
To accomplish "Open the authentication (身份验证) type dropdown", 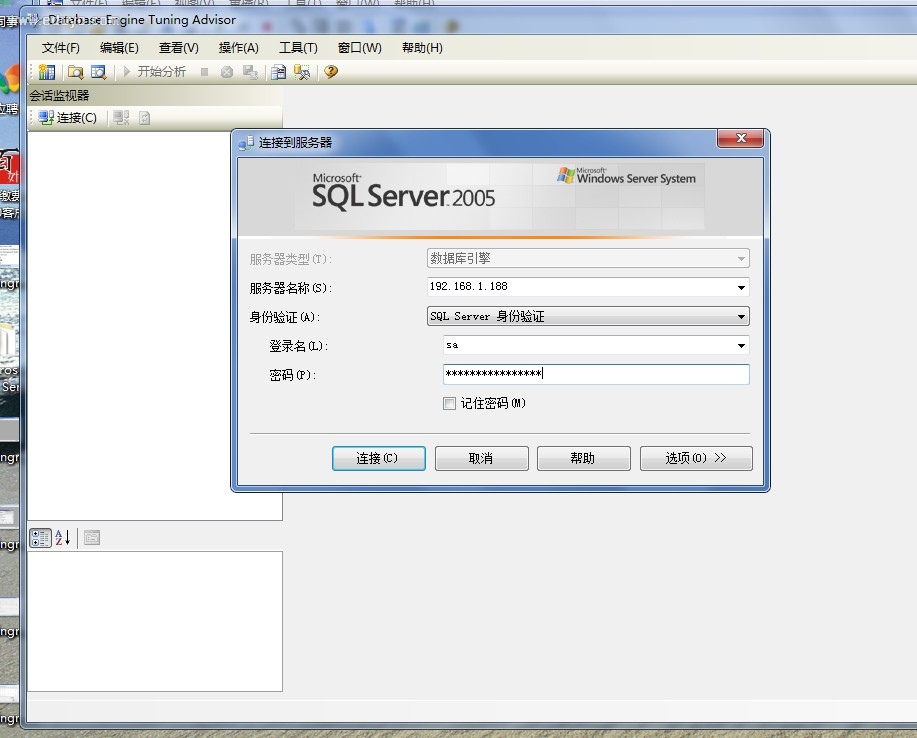I will tap(741, 317).
